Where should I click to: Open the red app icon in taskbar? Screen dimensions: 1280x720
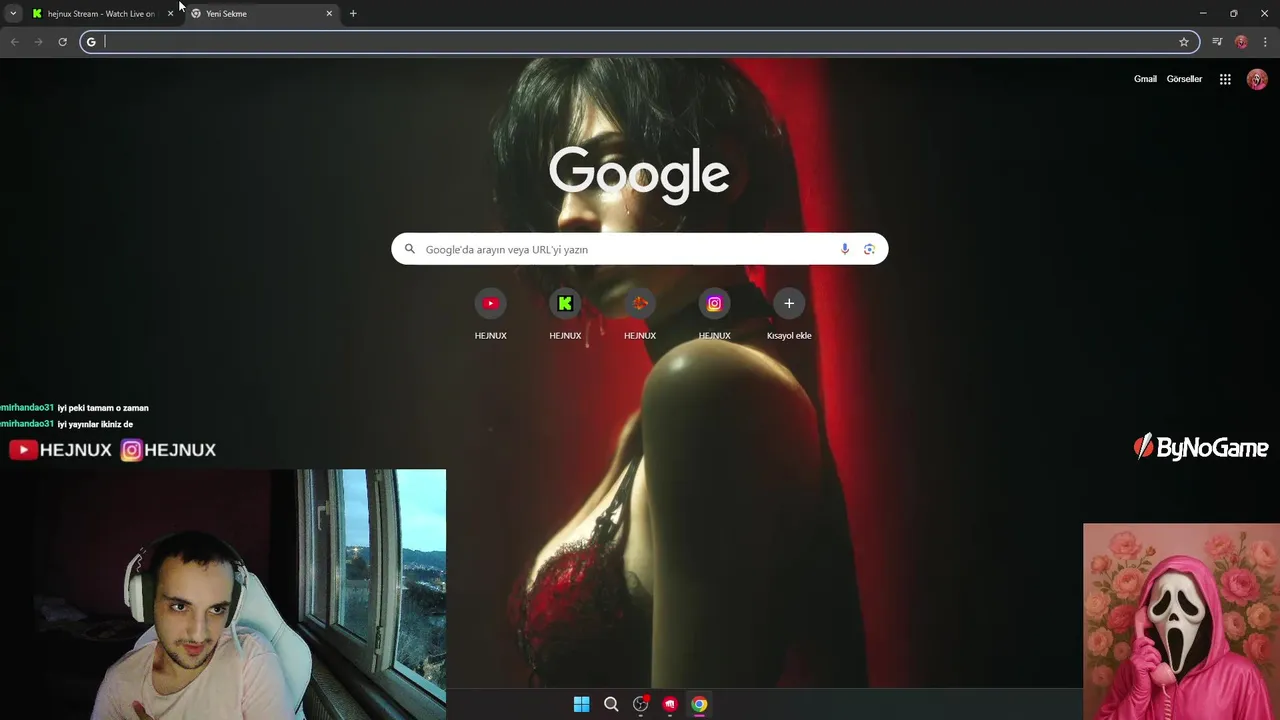point(670,704)
